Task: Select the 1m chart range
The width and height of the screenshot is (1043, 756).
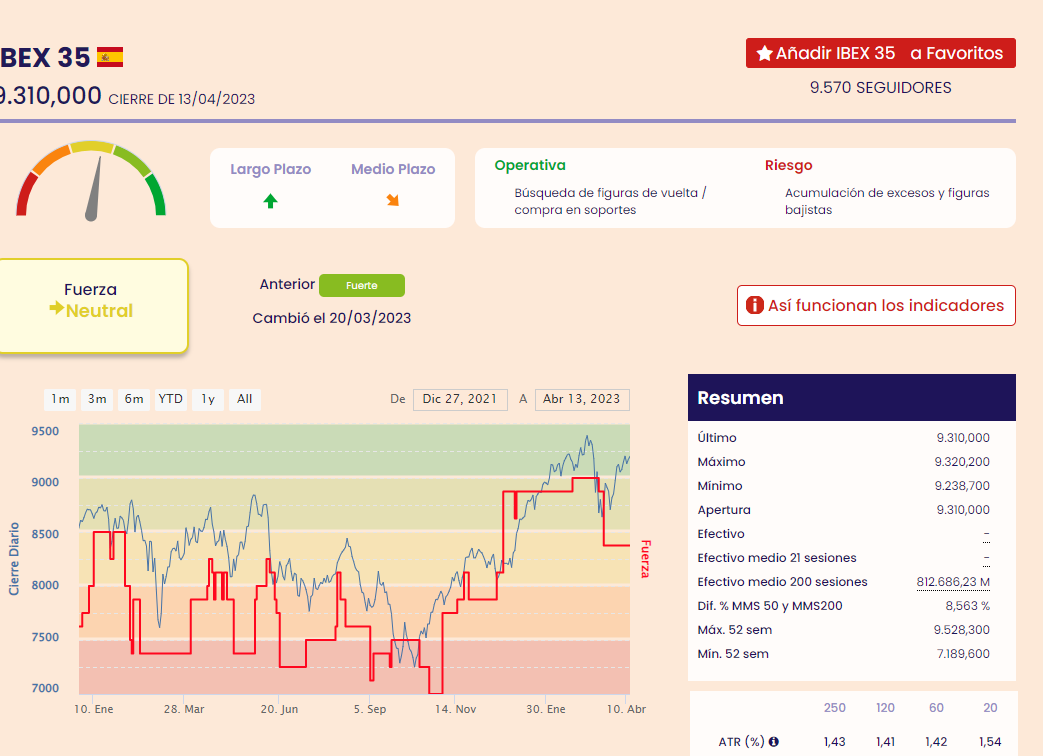Action: (x=61, y=399)
